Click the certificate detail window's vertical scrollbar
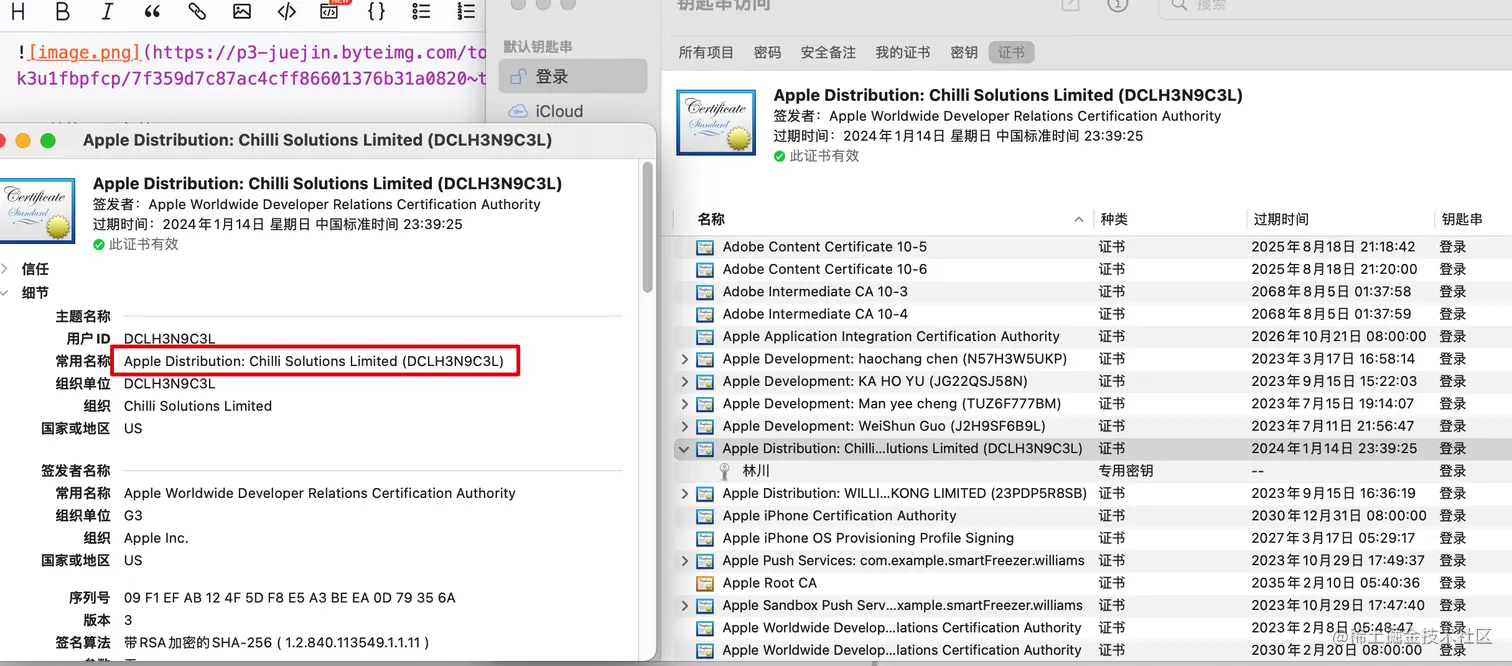The width and height of the screenshot is (1512, 666). tap(647, 228)
